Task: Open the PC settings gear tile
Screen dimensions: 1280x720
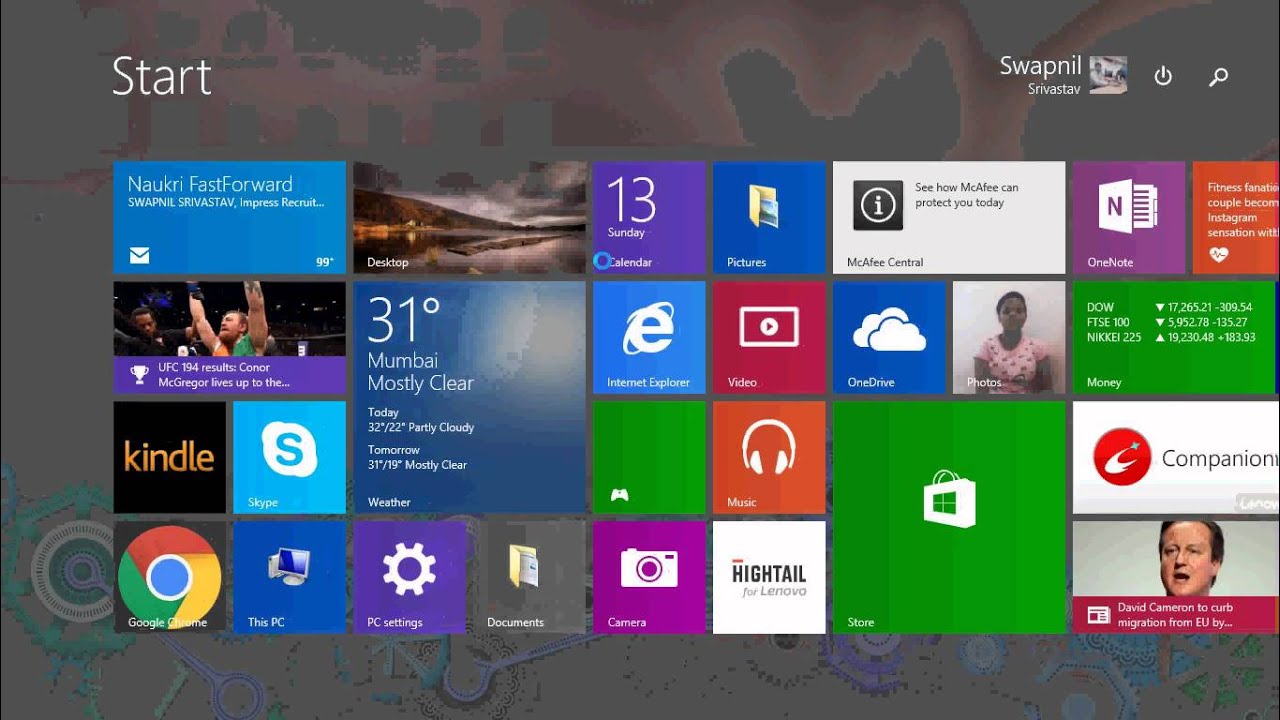Action: 409,577
